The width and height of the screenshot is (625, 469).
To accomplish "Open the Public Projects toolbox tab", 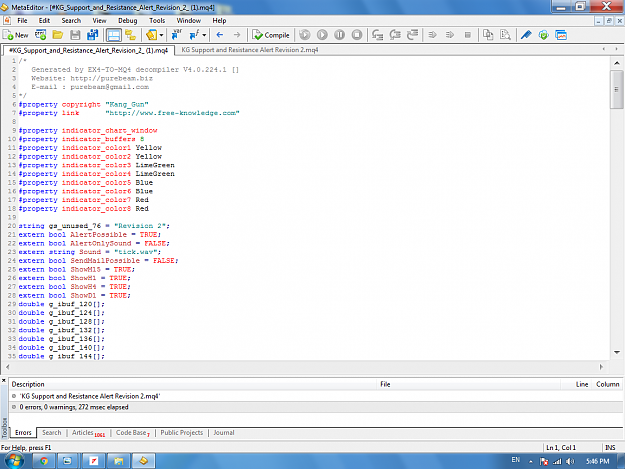I will click(182, 433).
